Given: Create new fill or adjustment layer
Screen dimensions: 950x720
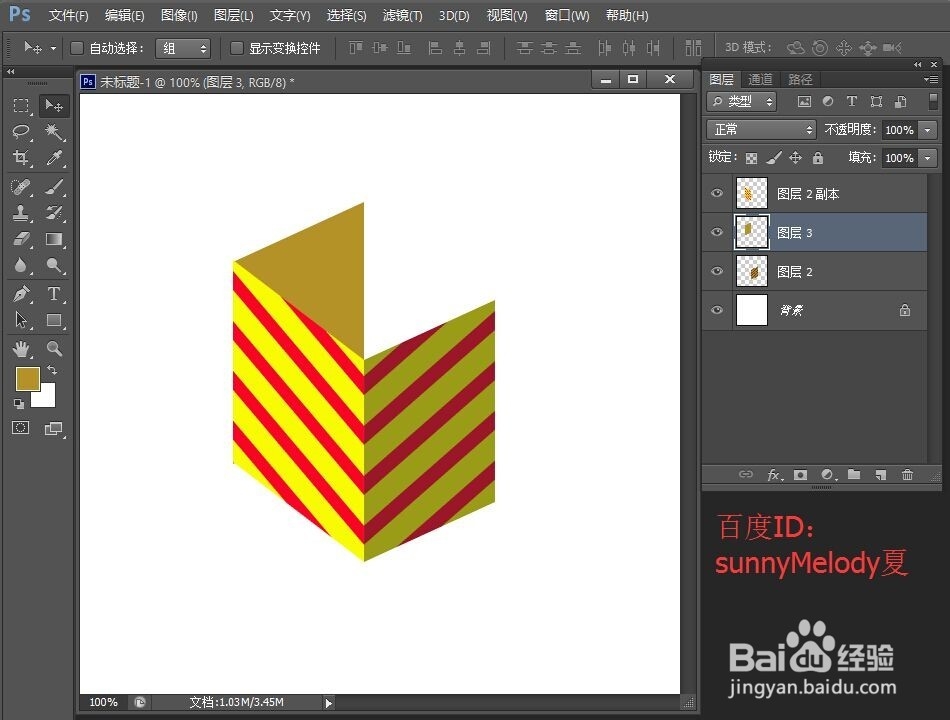Looking at the screenshot, I should (x=828, y=475).
